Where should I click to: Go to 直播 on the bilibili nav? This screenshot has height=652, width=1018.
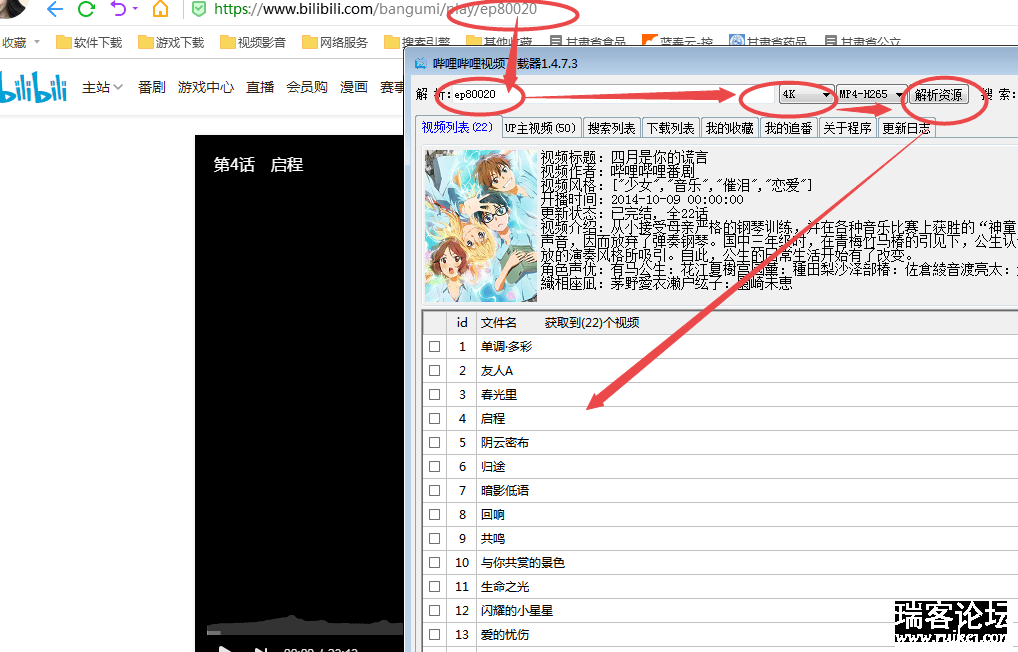click(x=260, y=87)
